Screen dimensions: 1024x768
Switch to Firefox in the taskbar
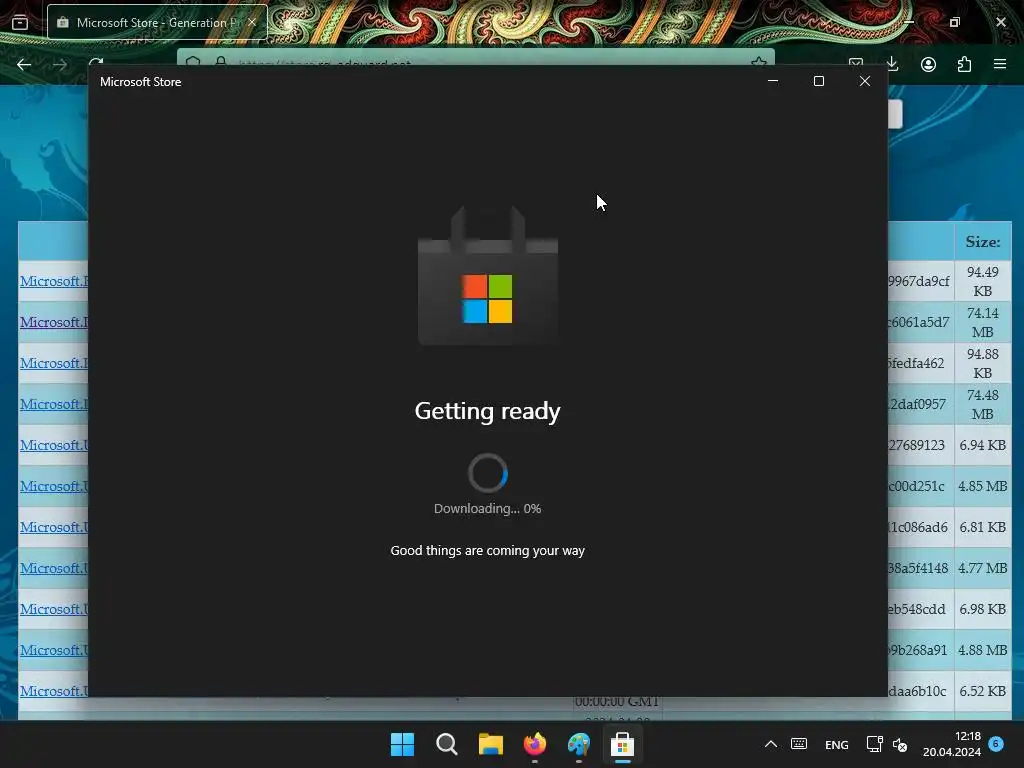535,744
